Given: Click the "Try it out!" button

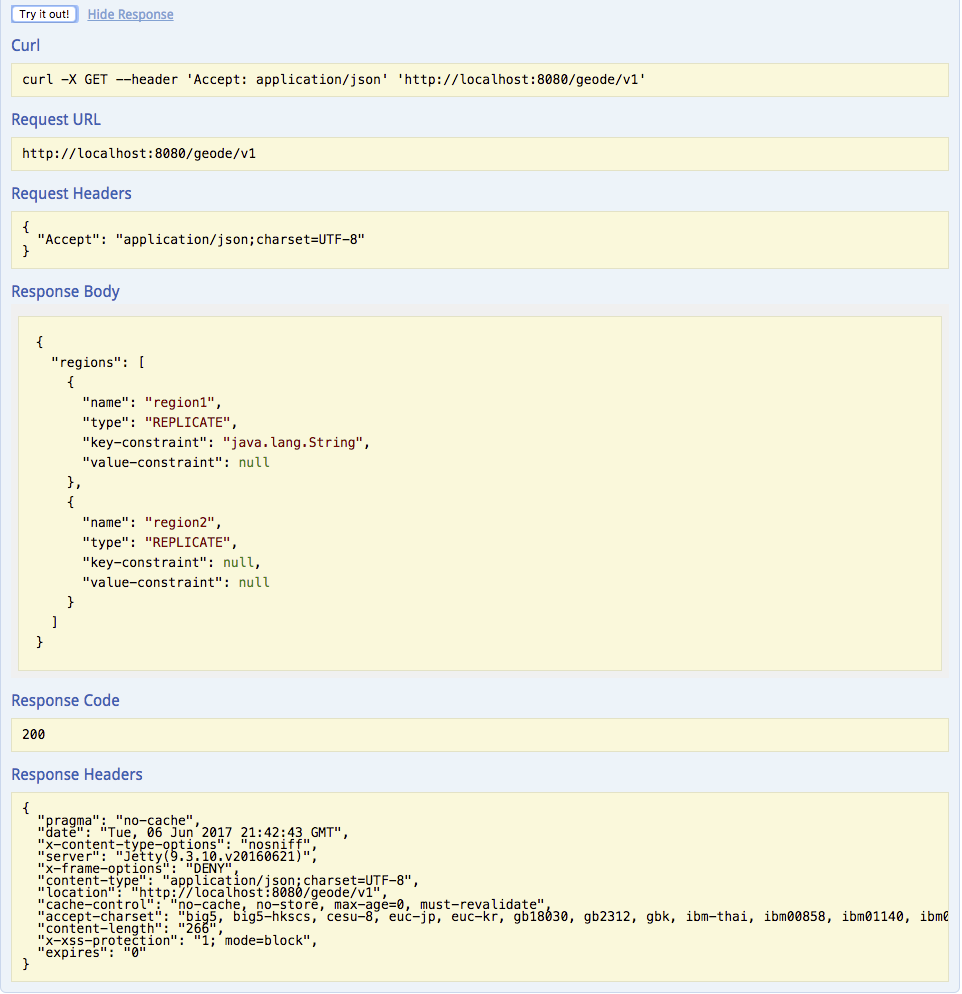Looking at the screenshot, I should (x=44, y=14).
